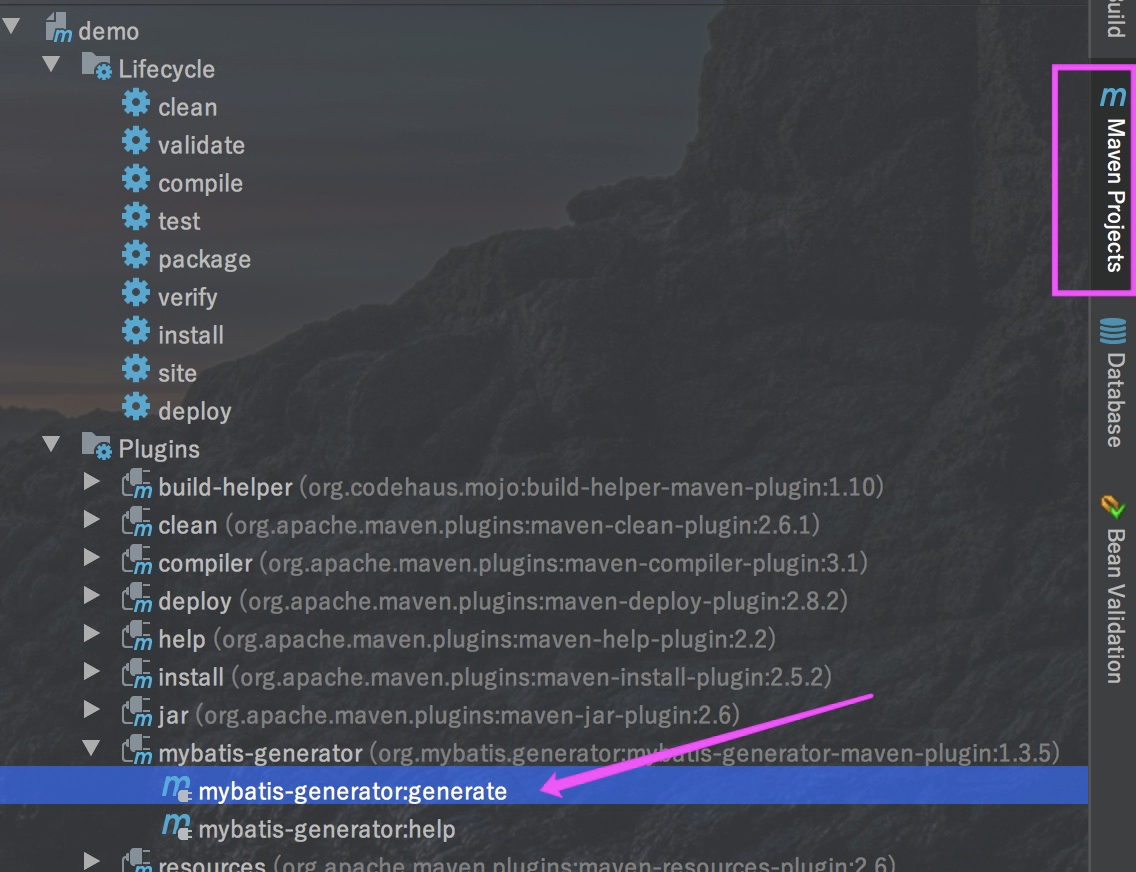Click the gear icon for site phase
1136x872 pixels.
pos(136,369)
